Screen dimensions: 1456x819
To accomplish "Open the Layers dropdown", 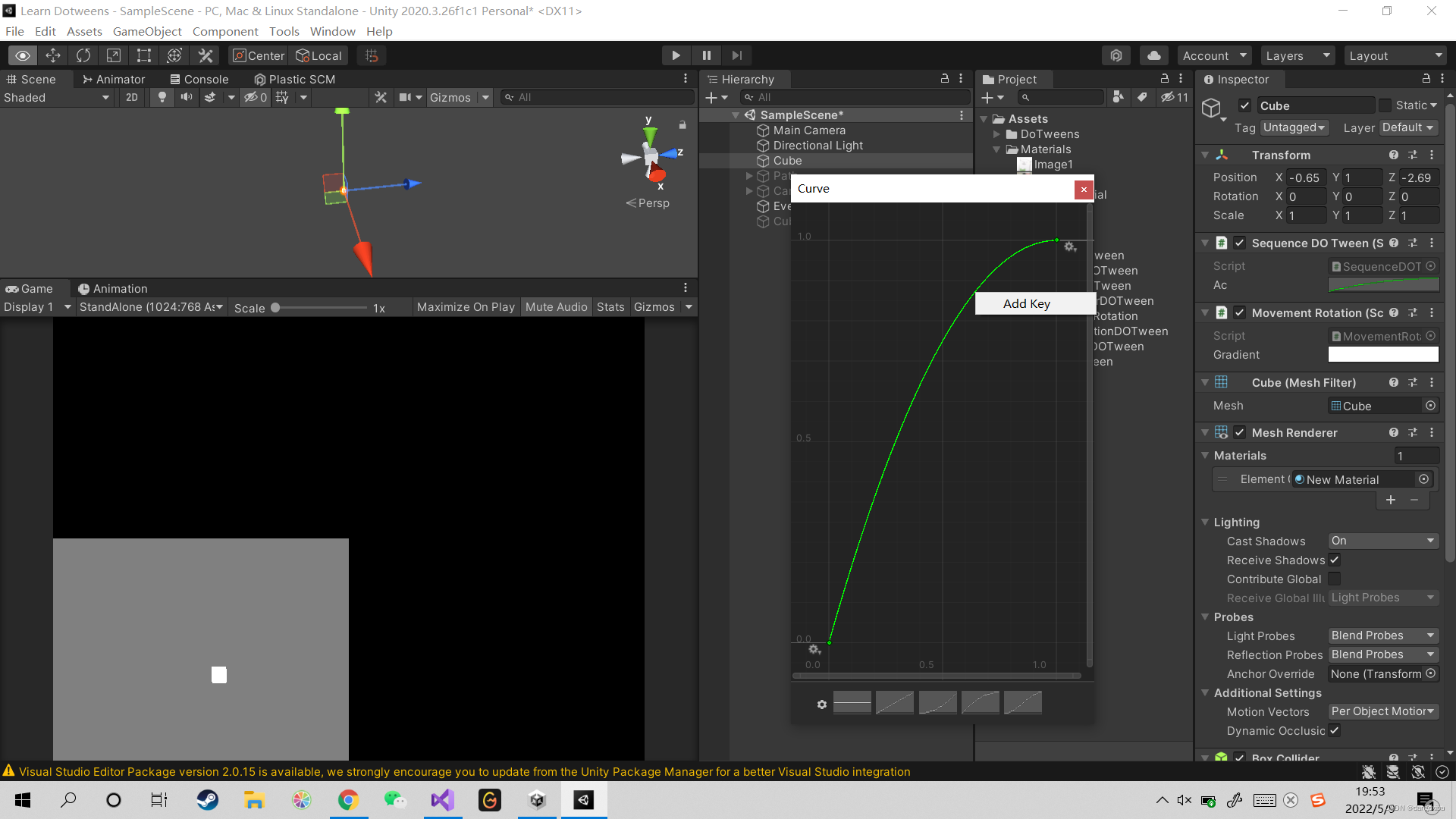I will [1297, 55].
